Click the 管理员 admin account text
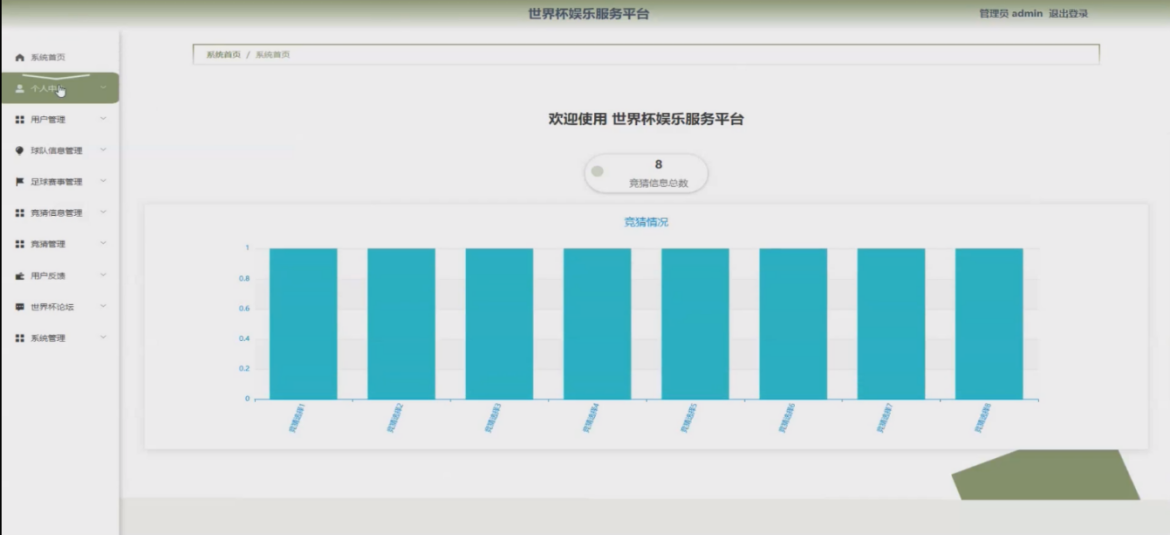 [x=1010, y=13]
